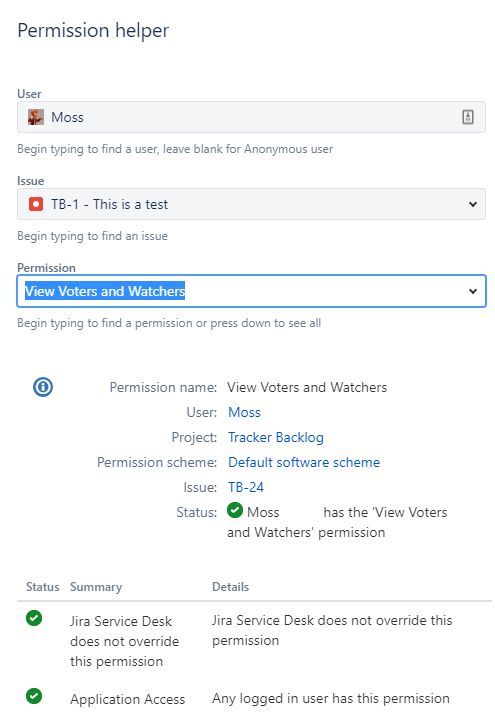Open the Tracker Backlog project link
The height and width of the screenshot is (715, 495).
[x=276, y=437]
